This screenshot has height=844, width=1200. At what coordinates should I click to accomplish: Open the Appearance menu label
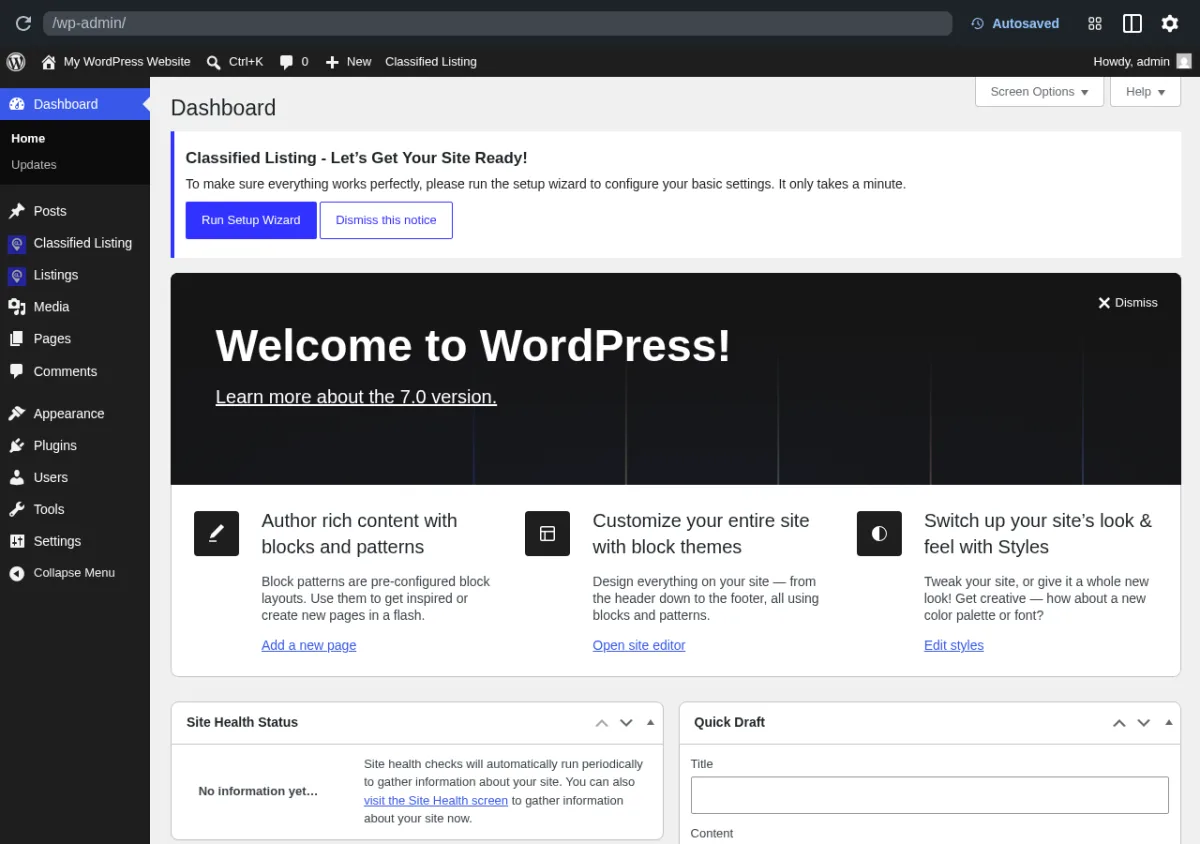pos(69,413)
